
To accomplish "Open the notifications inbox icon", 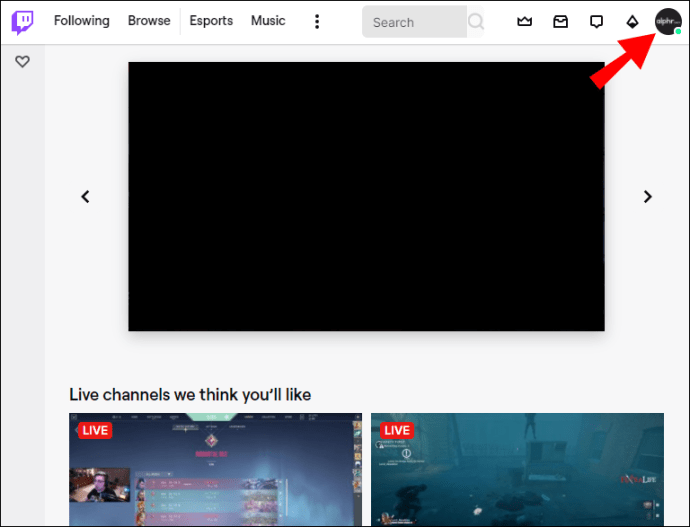I will point(560,21).
